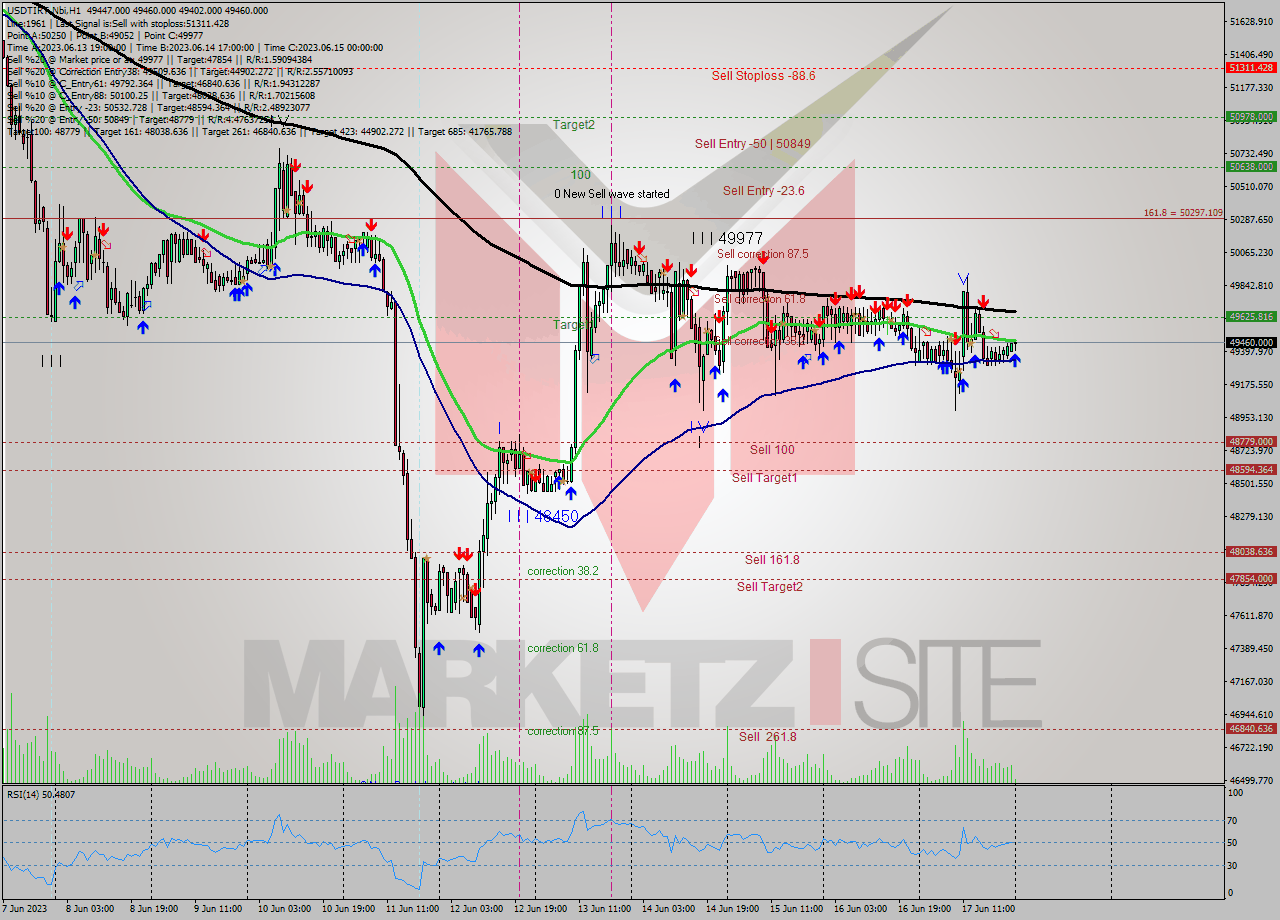The image size is (1280, 920).
Task: Click the 48279.070 axis price
Action: [1251, 516]
